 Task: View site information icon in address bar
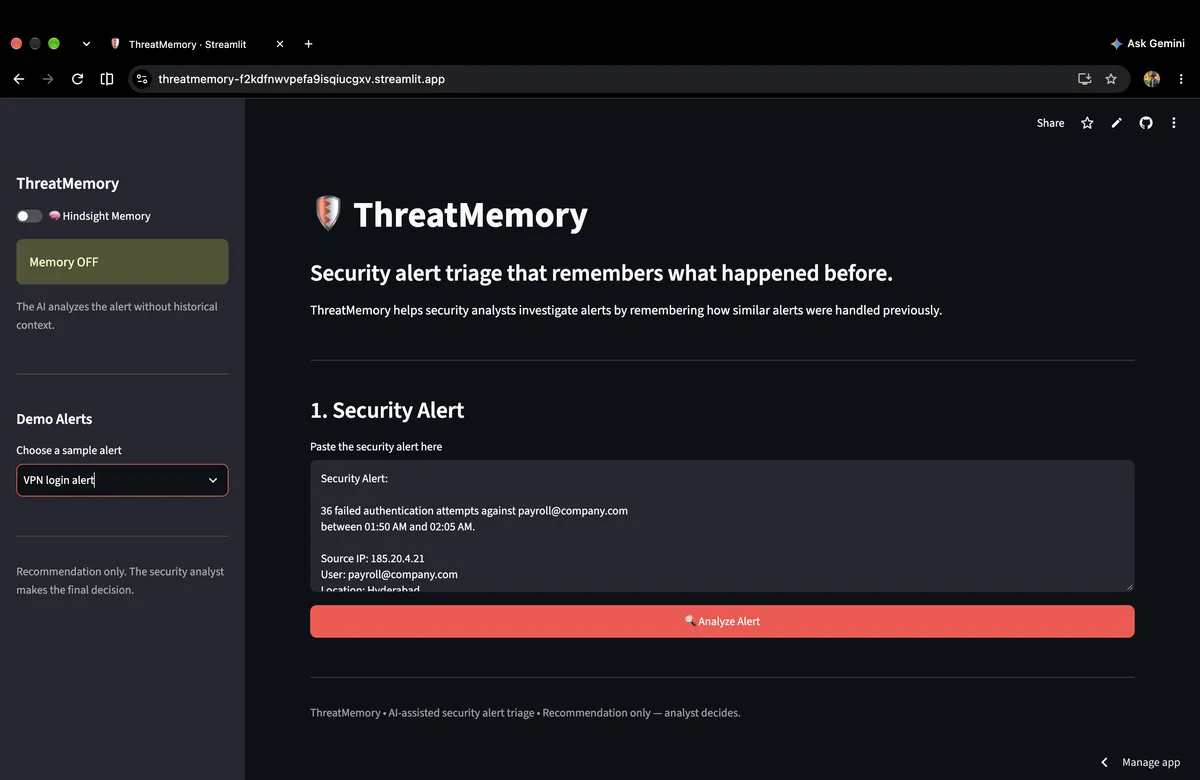coord(142,79)
